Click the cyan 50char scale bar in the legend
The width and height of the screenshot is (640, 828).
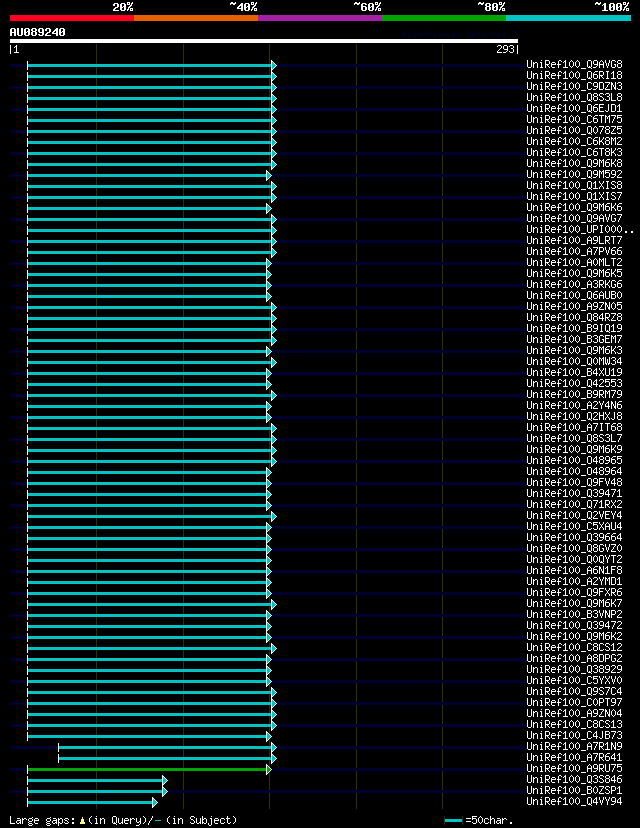[x=454, y=821]
